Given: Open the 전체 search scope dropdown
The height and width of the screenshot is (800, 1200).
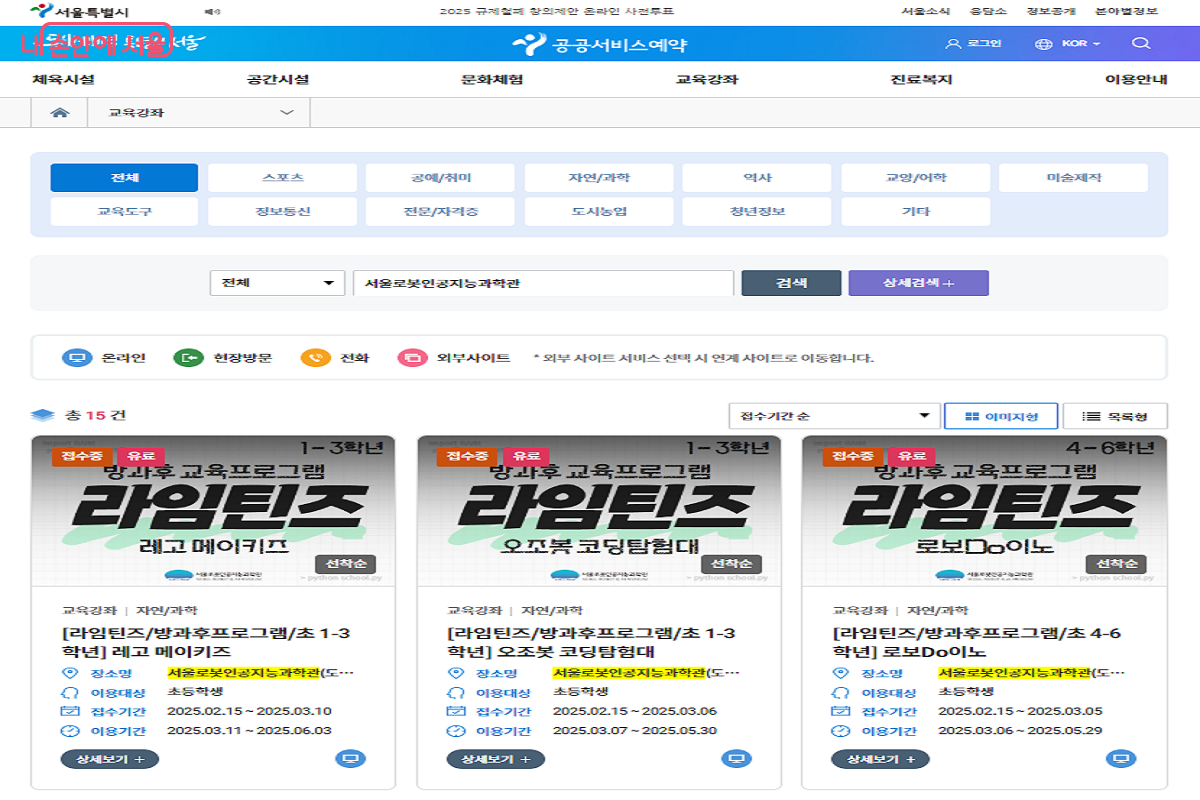Looking at the screenshot, I should point(277,283).
